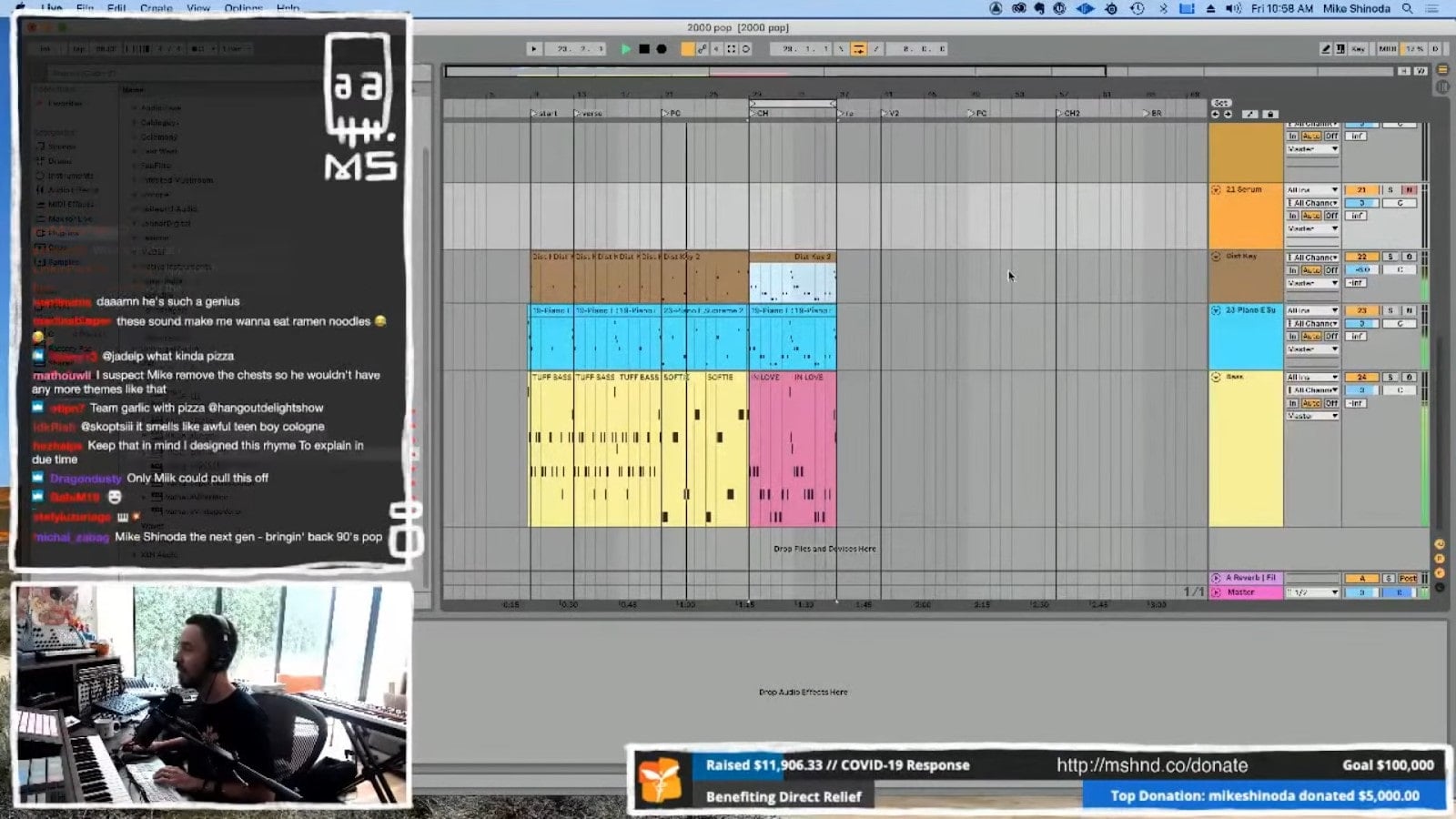Image resolution: width=1456 pixels, height=819 pixels.
Task: Click the Lock Envelopes padlock icon
Action: (x=1270, y=115)
